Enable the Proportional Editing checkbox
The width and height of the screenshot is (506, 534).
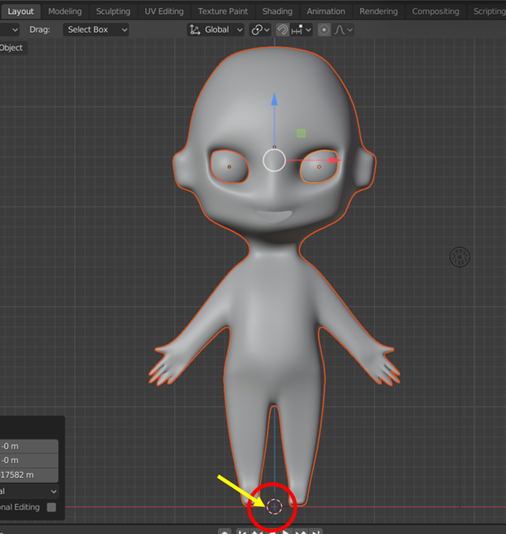point(51,507)
